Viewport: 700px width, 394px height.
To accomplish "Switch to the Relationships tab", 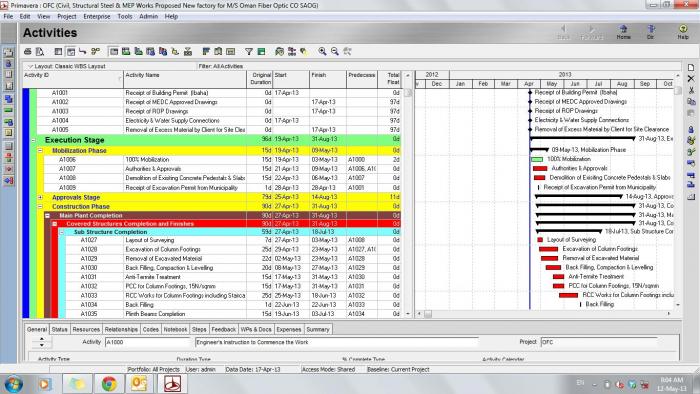I will click(x=121, y=329).
